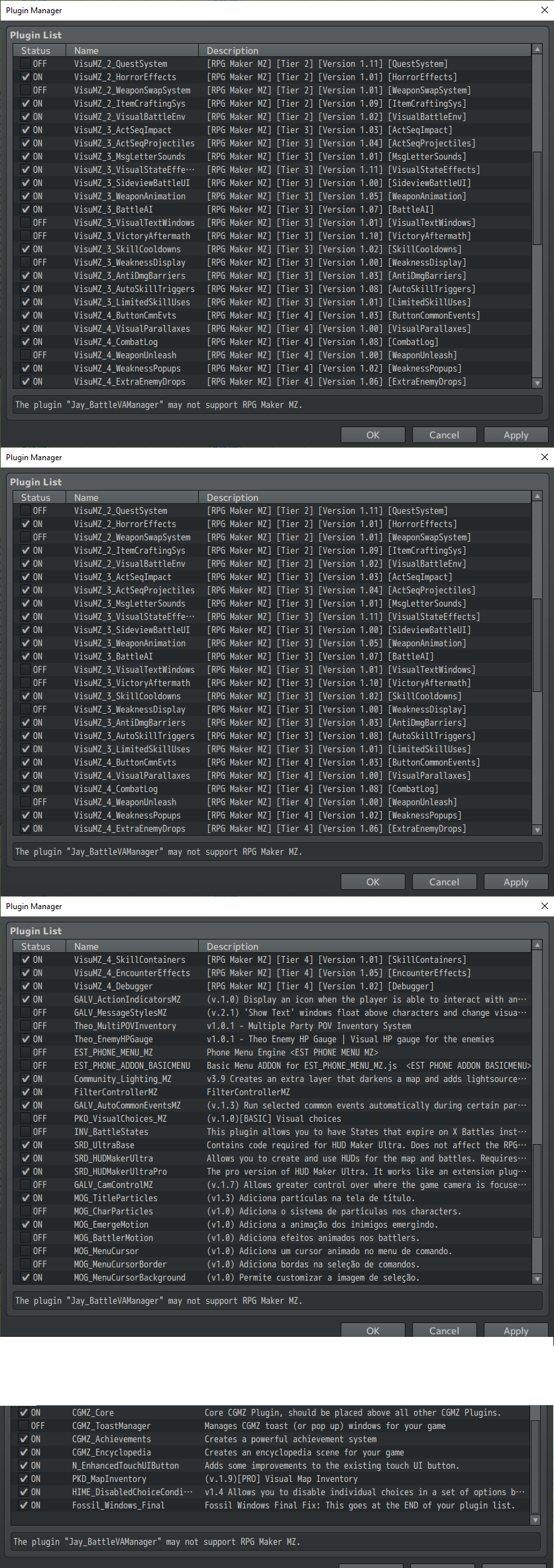Screen dimensions: 554x1568
Task: Click OK in the window listing MOG plugins
Action: pos(373,1330)
